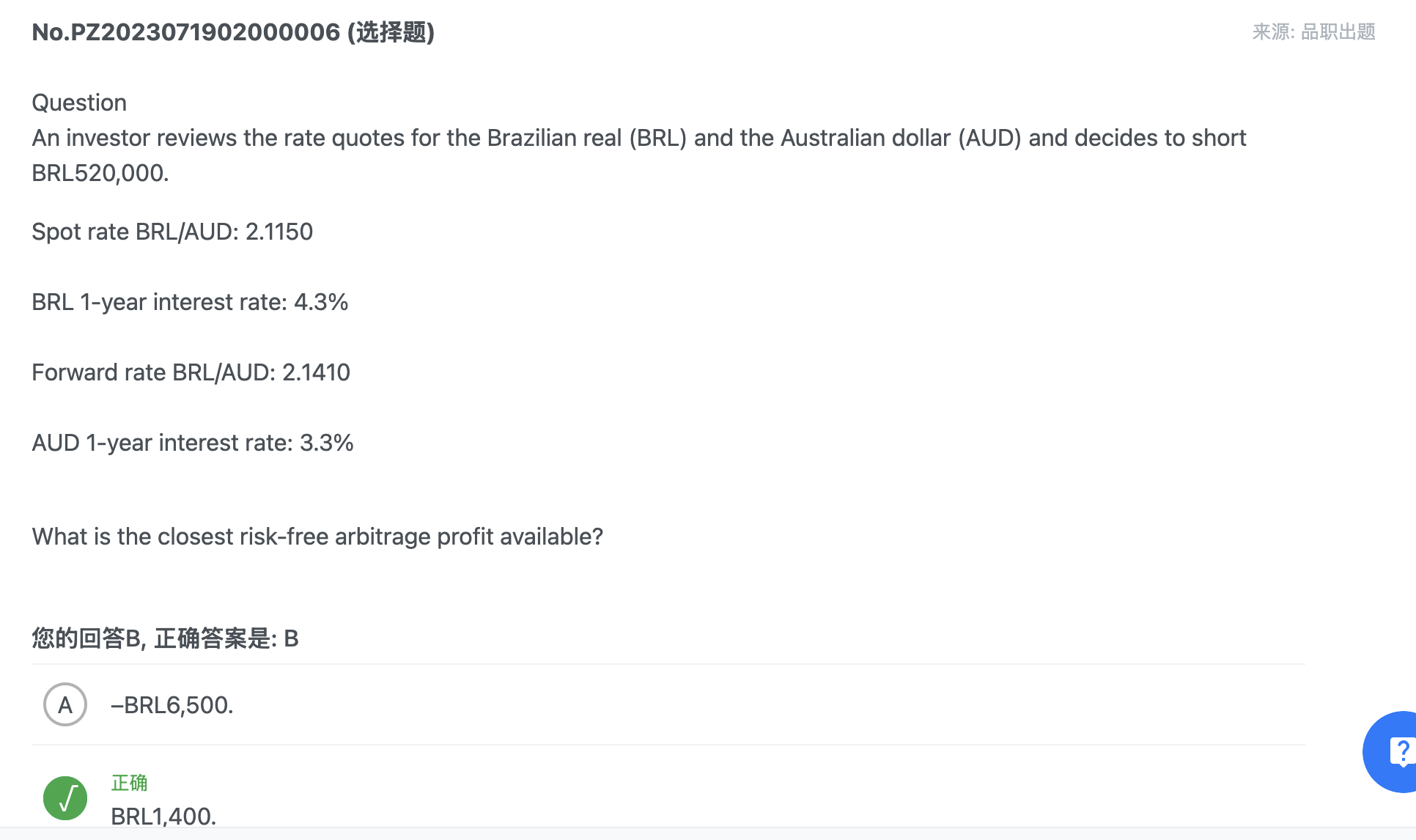Click the 正确答案是: B text
This screenshot has height=840, width=1416.
(x=226, y=638)
